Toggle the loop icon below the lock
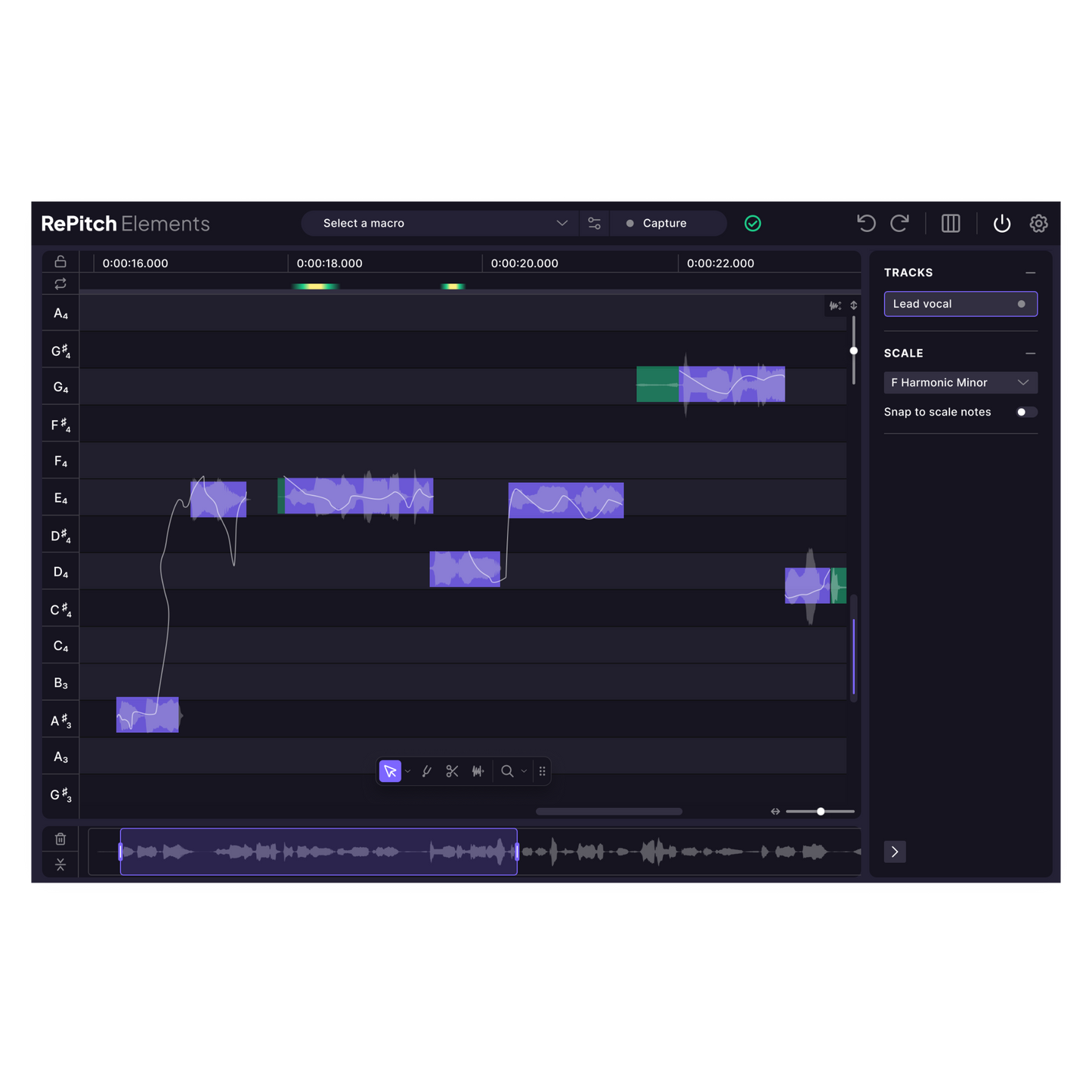The image size is (1092, 1092). [x=60, y=283]
